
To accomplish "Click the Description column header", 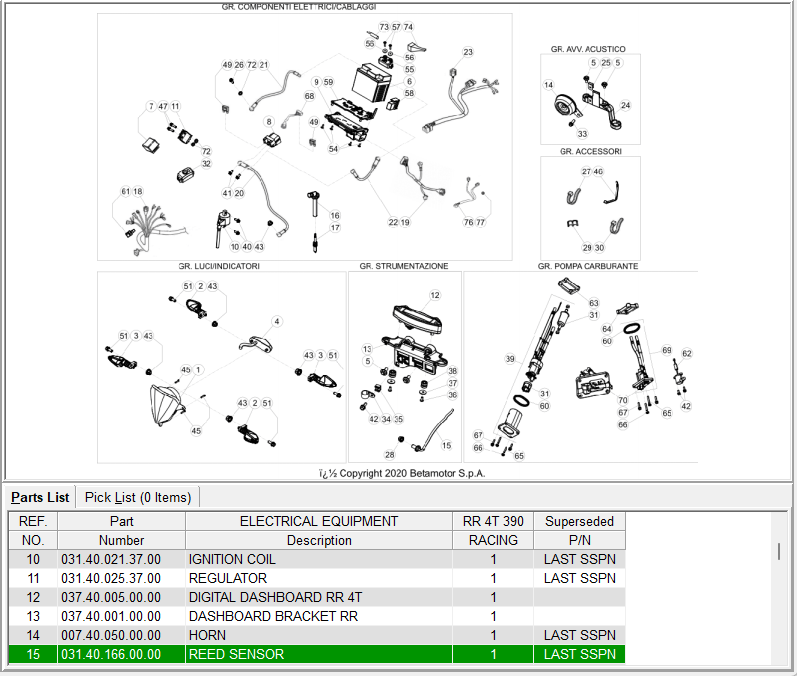I will (x=319, y=540).
